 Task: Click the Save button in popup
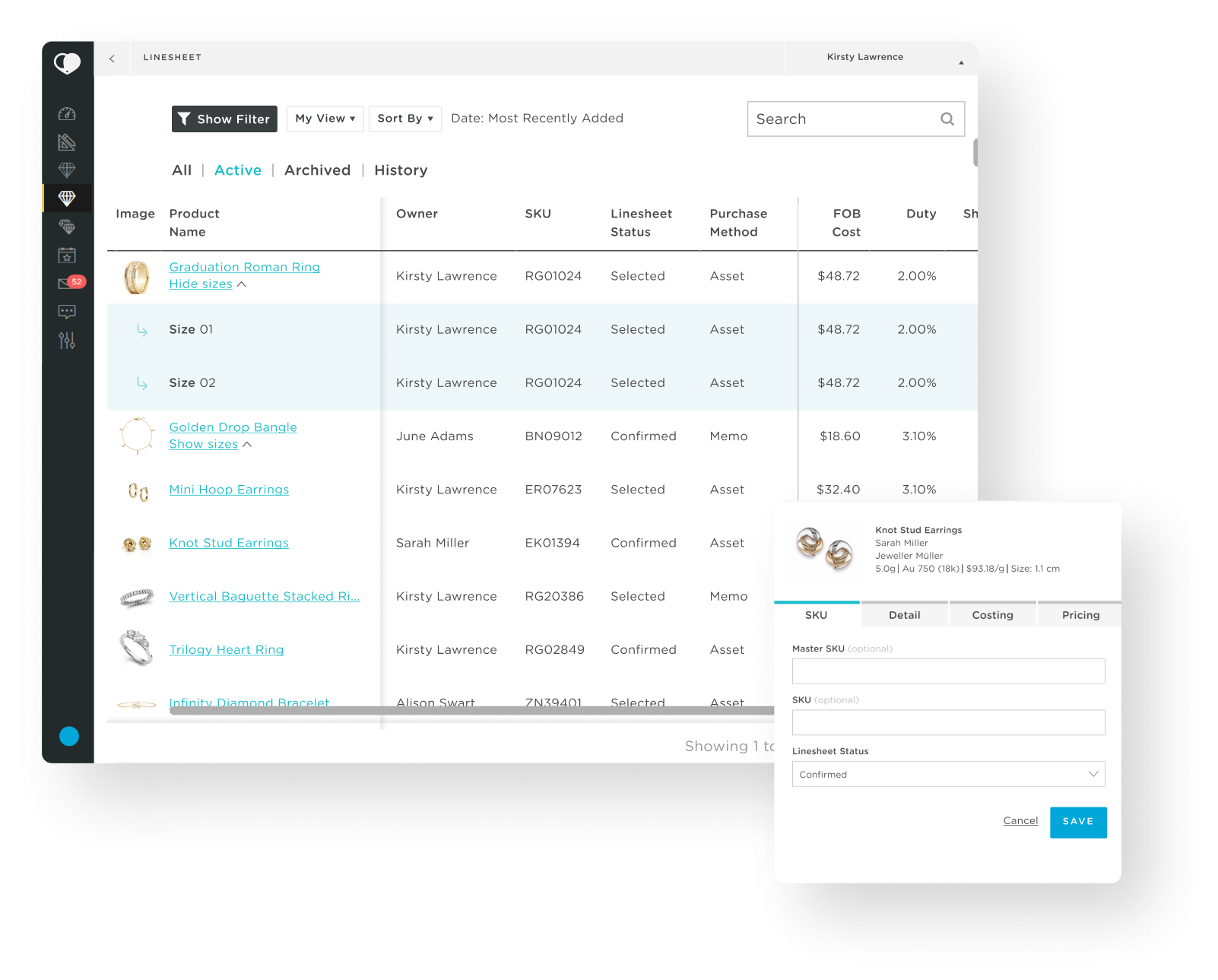[1077, 822]
